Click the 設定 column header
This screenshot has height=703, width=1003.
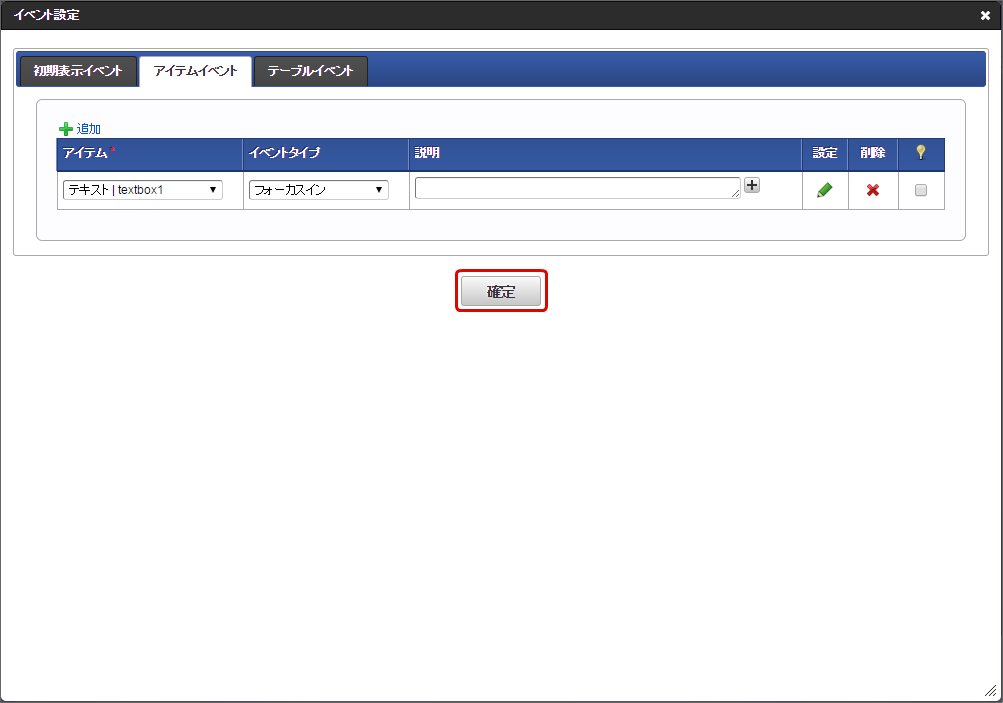tap(825, 154)
